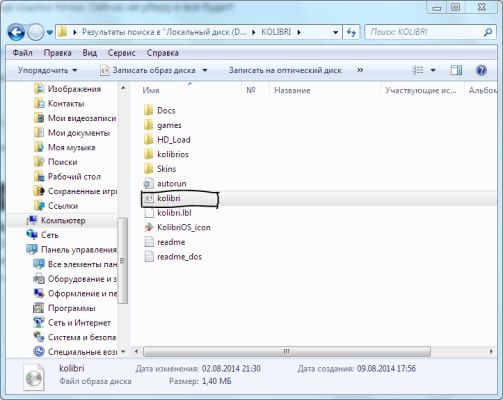Screen dimensions: 503x400
Task: Click the Help question mark icon
Action: pos(481,70)
